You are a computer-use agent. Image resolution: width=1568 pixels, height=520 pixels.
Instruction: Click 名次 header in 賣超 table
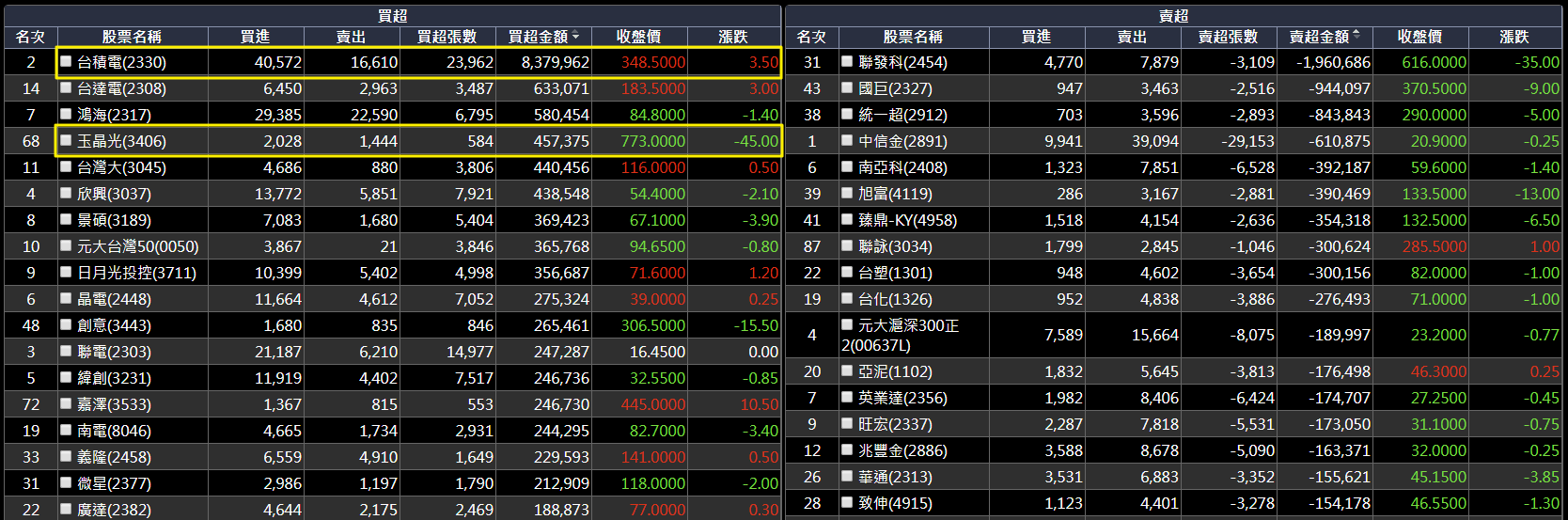[x=811, y=37]
